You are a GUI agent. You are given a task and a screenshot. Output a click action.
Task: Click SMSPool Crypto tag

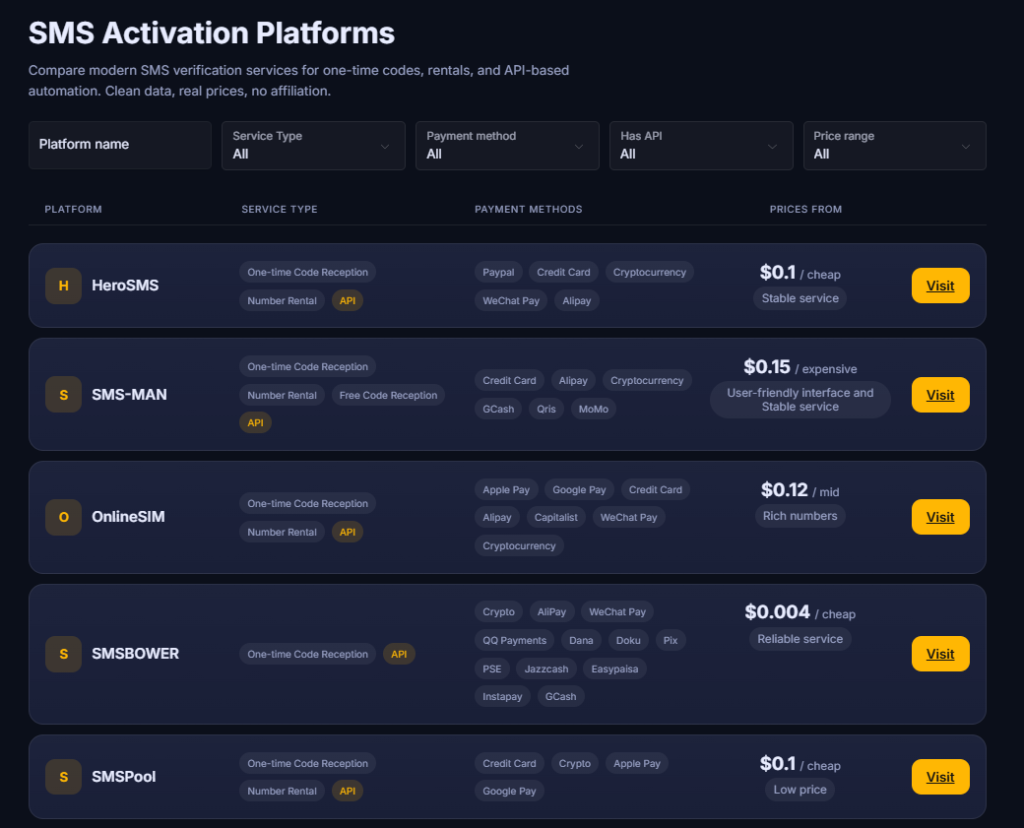[x=575, y=764]
